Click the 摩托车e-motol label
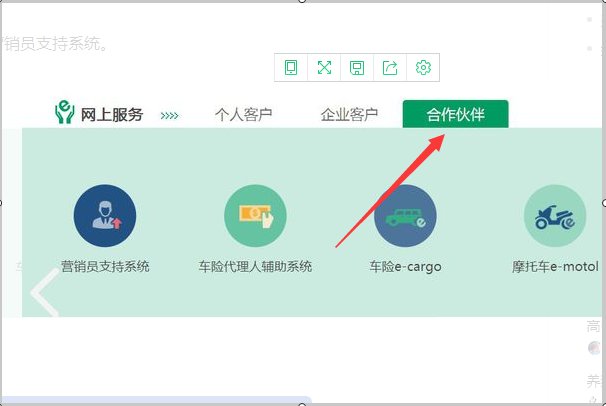Image resolution: width=606 pixels, height=406 pixels. pyautogui.click(x=555, y=267)
